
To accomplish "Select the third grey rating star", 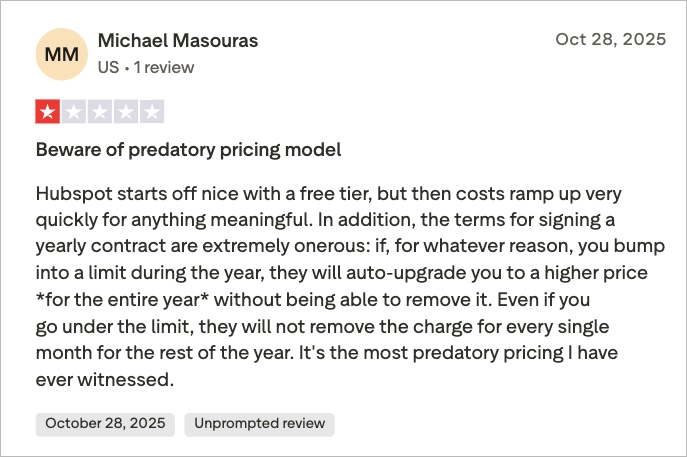I will point(100,112).
